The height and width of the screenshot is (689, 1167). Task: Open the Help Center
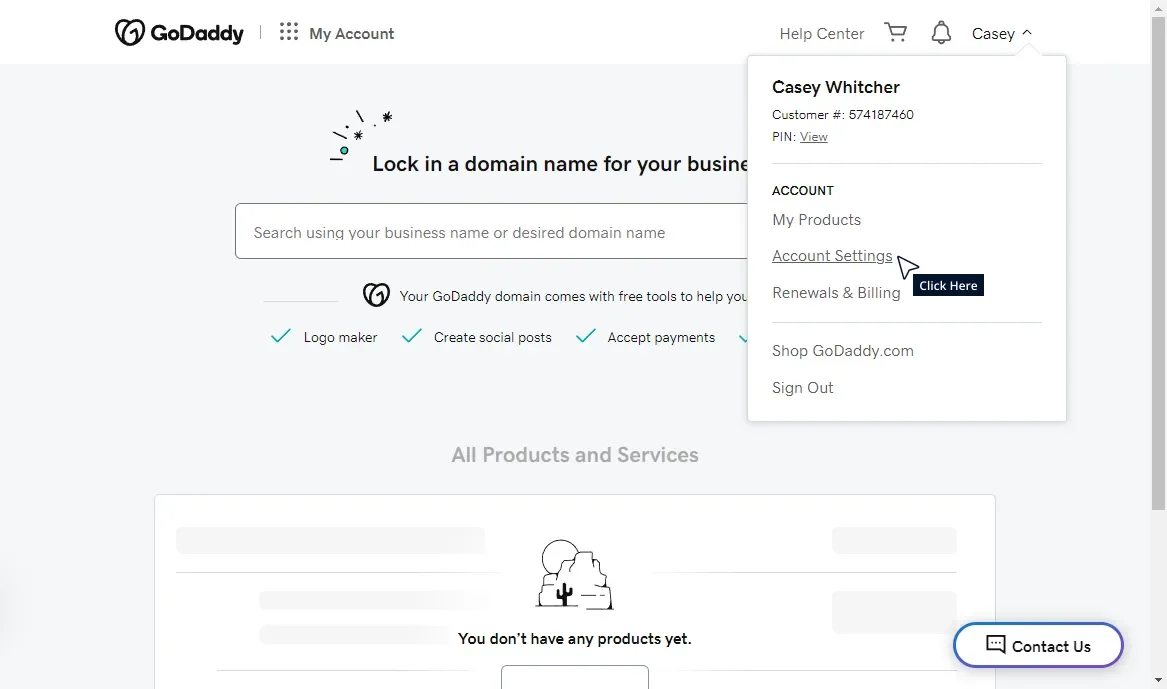(821, 33)
